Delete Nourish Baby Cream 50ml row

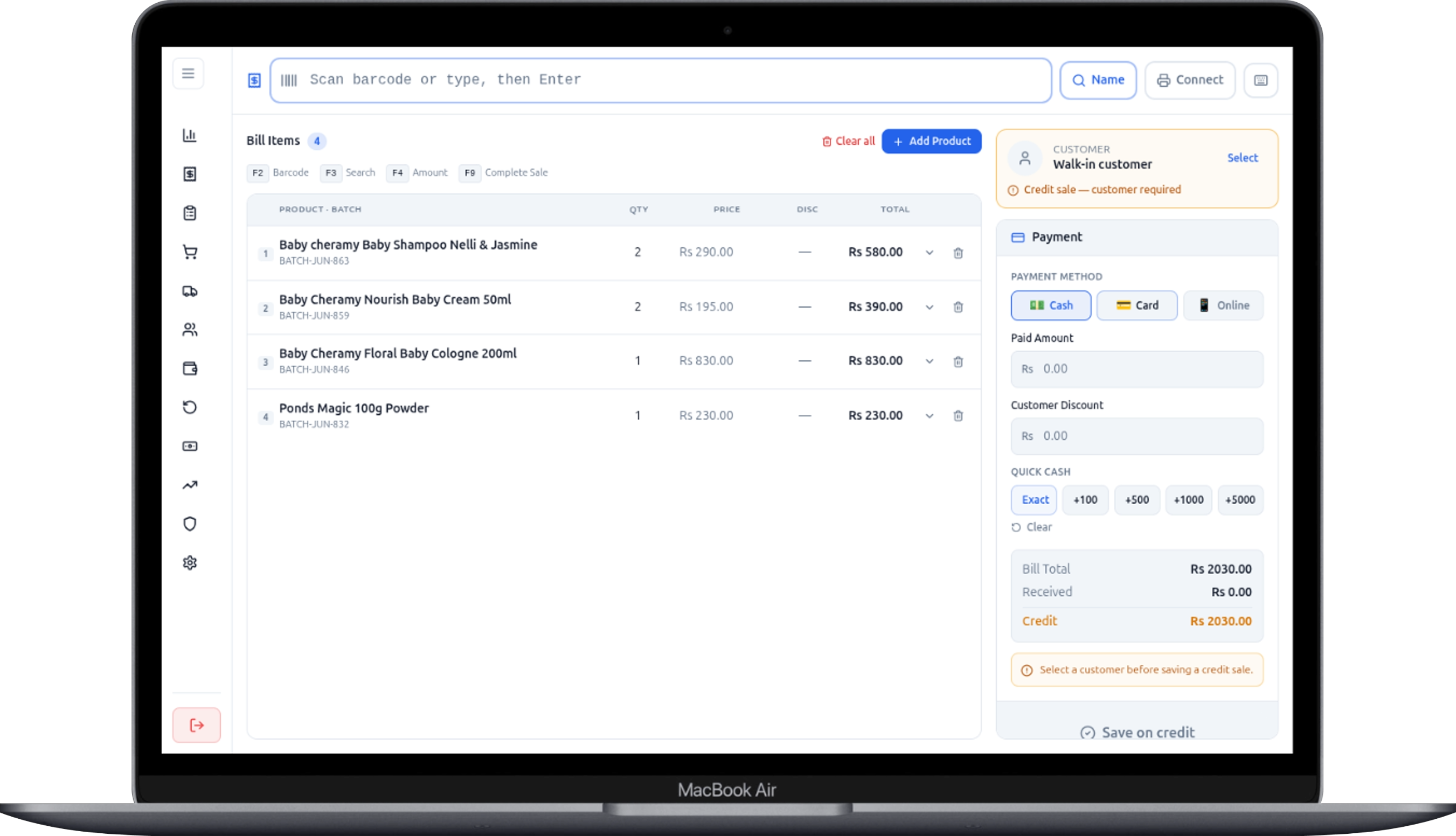click(958, 307)
